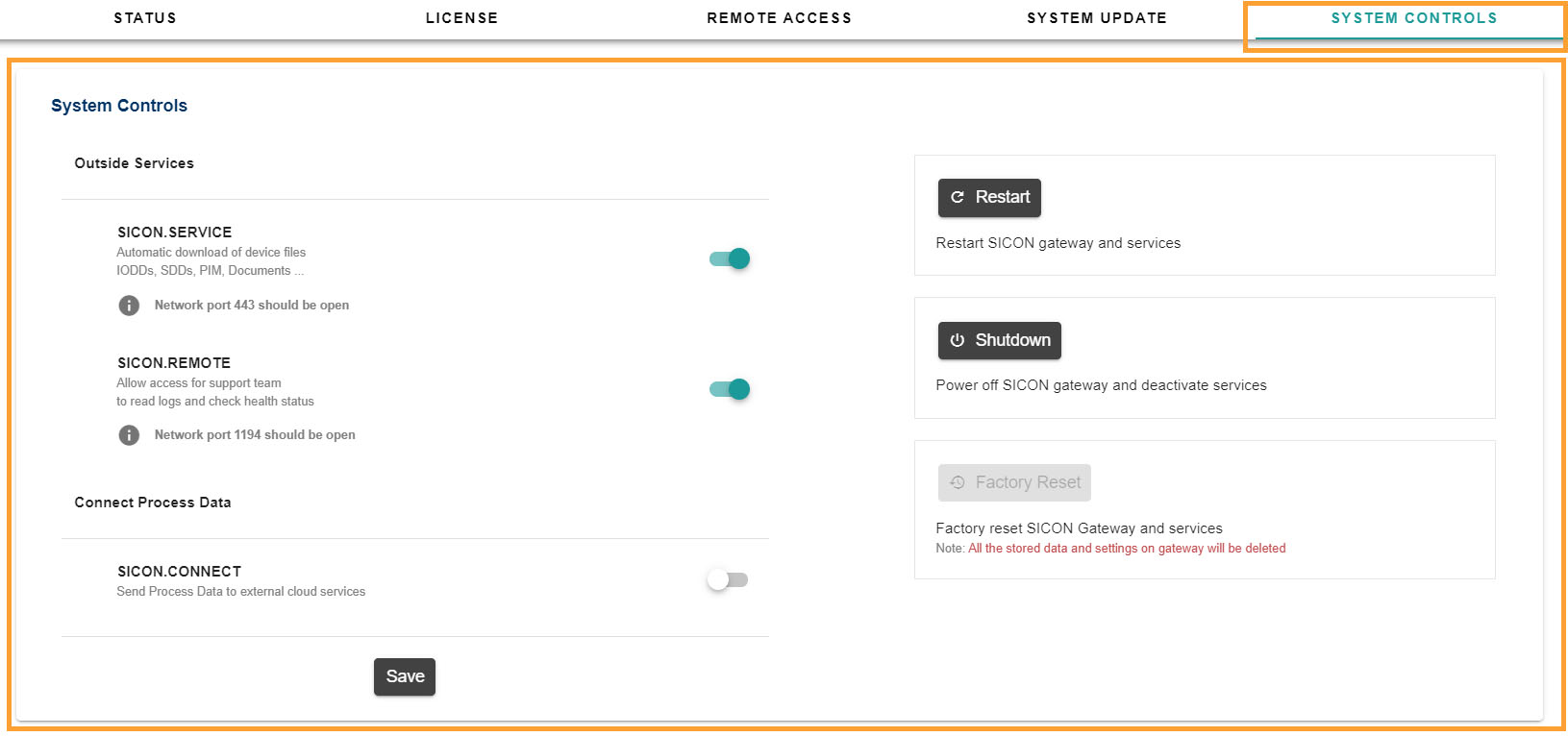
Task: Click the Connect Process Data section label
Action: coord(153,503)
